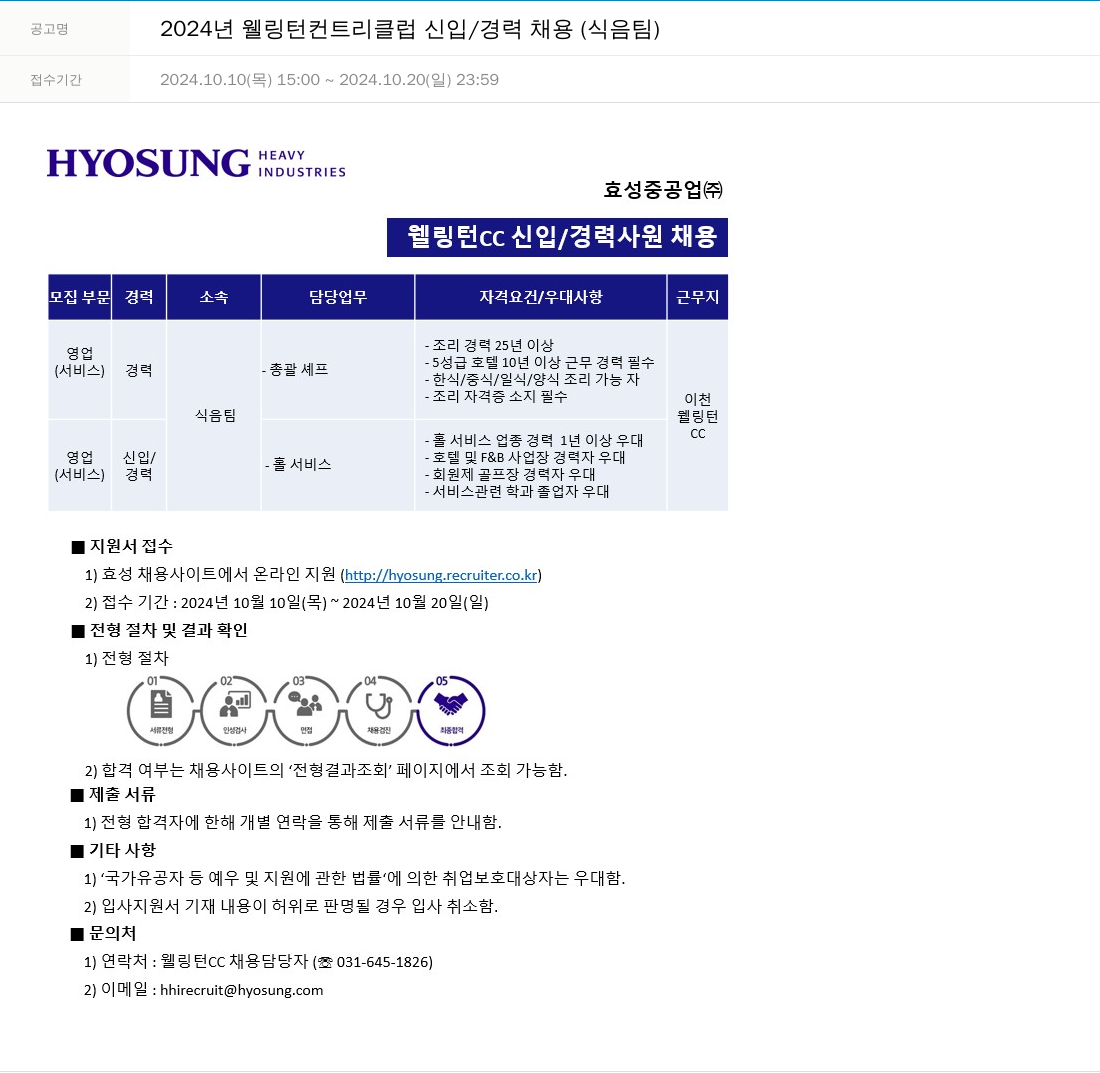The width and height of the screenshot is (1100, 1073).
Task: Click the line 호텔 및 F&B 사업장 경력자 우대
Action: [x=525, y=457]
